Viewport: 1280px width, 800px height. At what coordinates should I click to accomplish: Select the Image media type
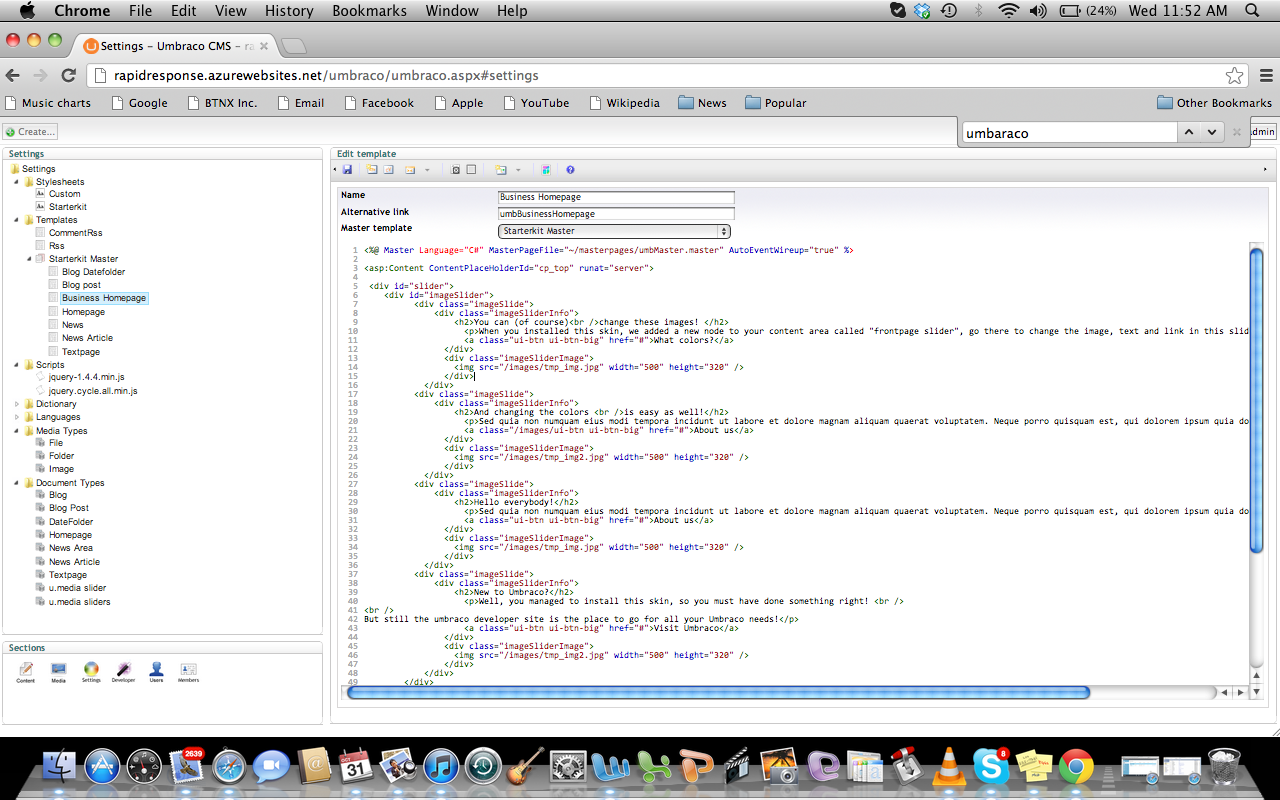(x=61, y=469)
